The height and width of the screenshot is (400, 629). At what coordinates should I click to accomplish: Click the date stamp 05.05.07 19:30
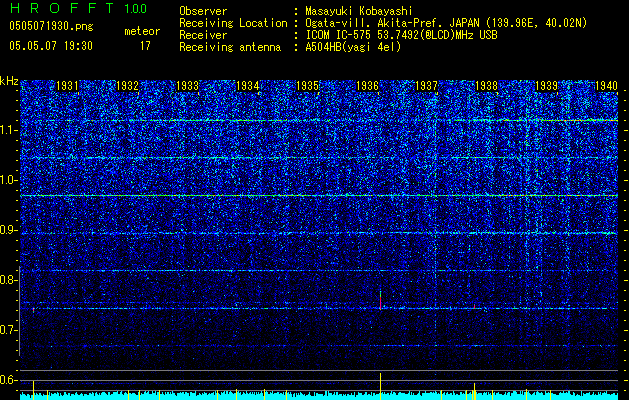click(51, 46)
